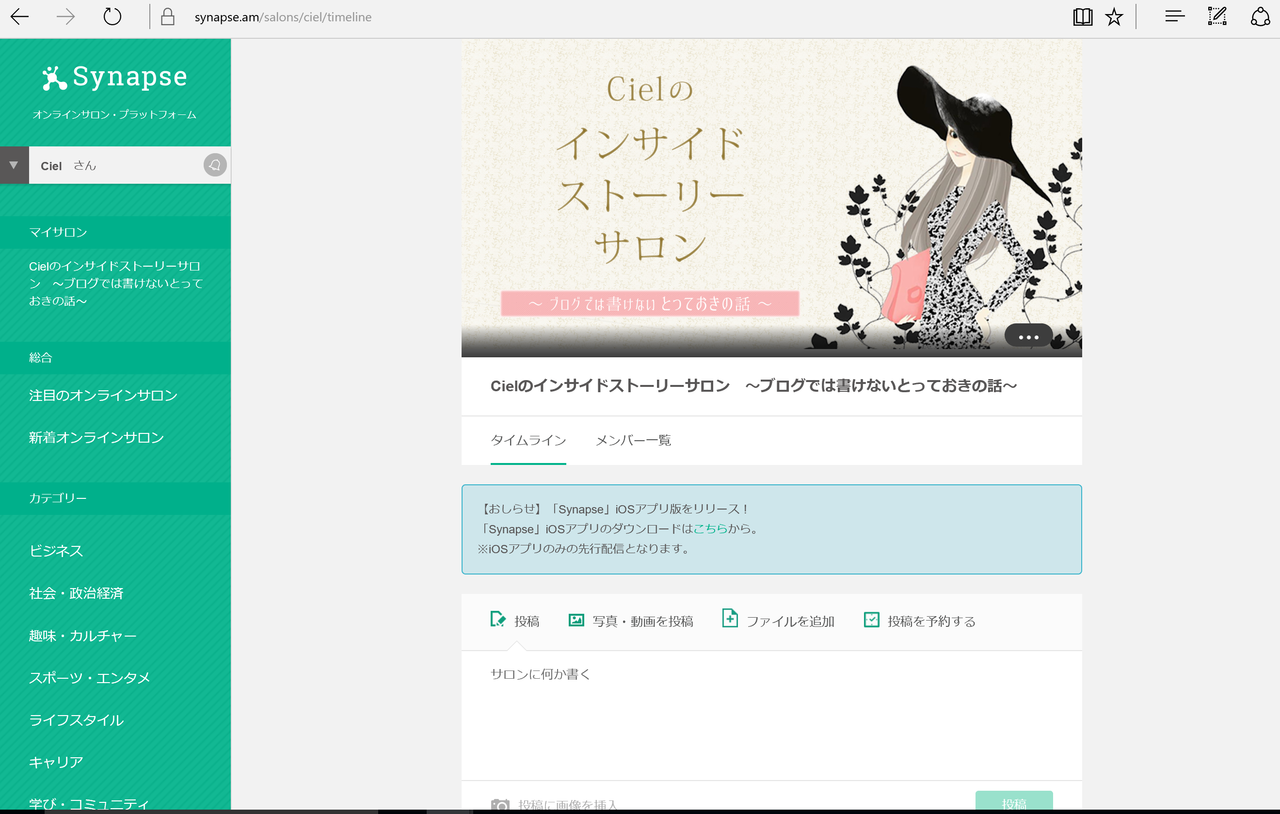Select the 写真・動画を投稿 tab label
The width and height of the screenshot is (1280, 814).
[x=643, y=621]
